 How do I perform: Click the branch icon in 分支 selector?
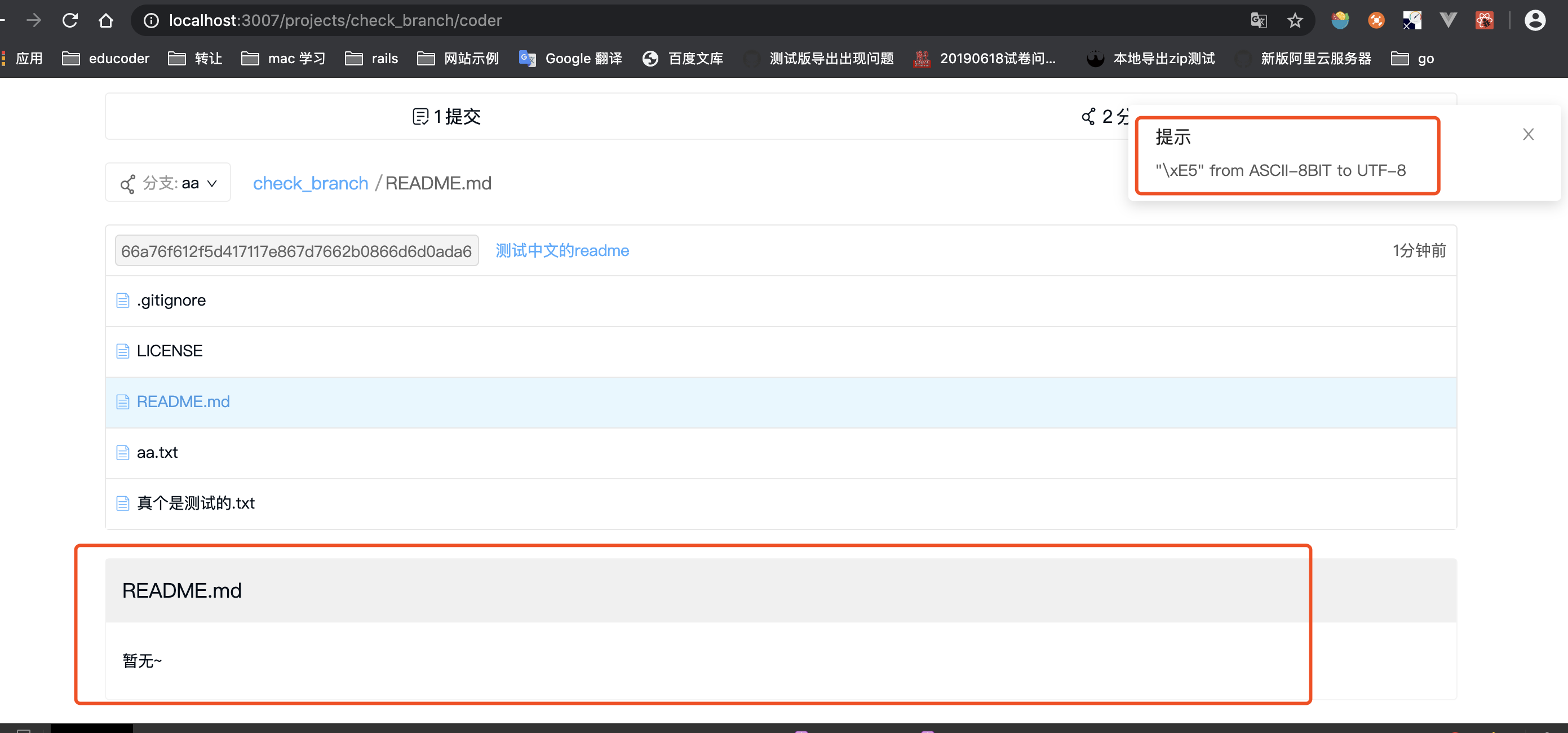(127, 184)
